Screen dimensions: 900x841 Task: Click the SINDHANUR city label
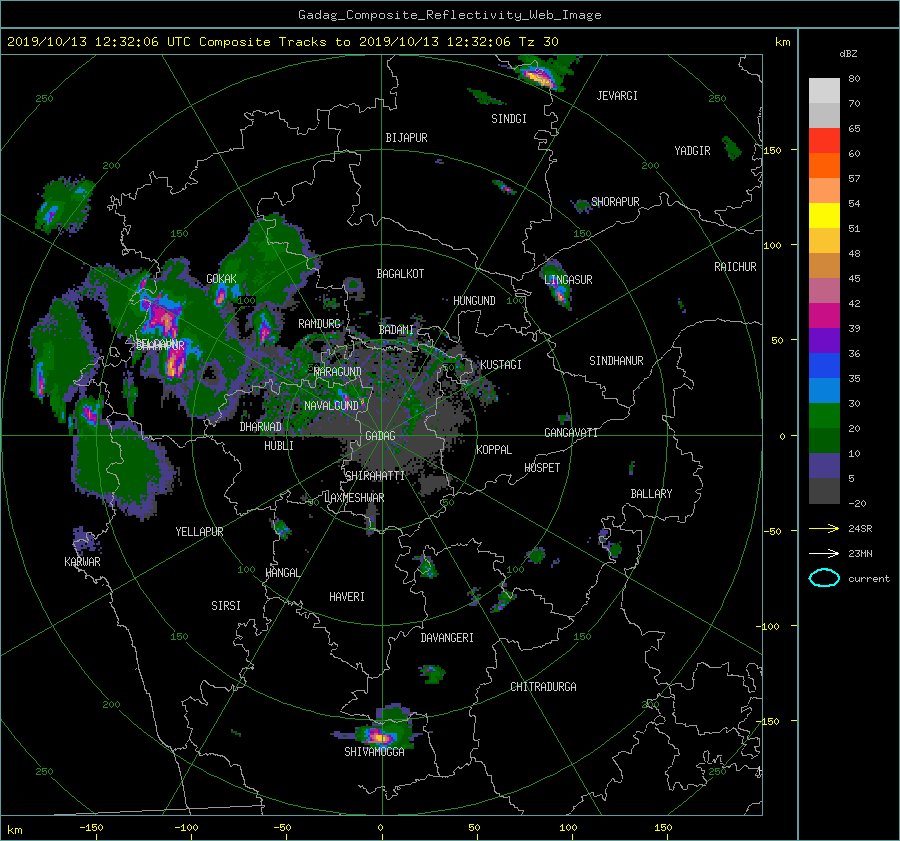tap(616, 361)
